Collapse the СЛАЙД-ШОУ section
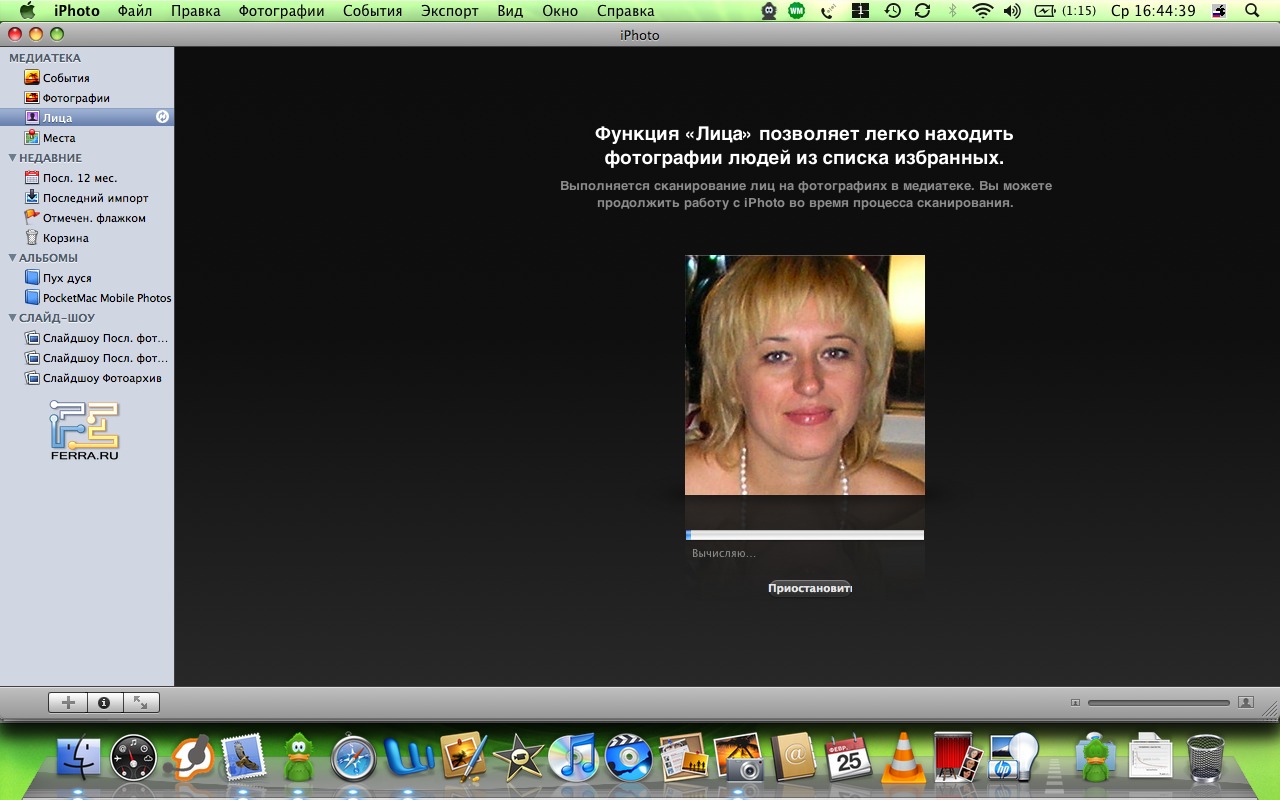 [x=13, y=318]
